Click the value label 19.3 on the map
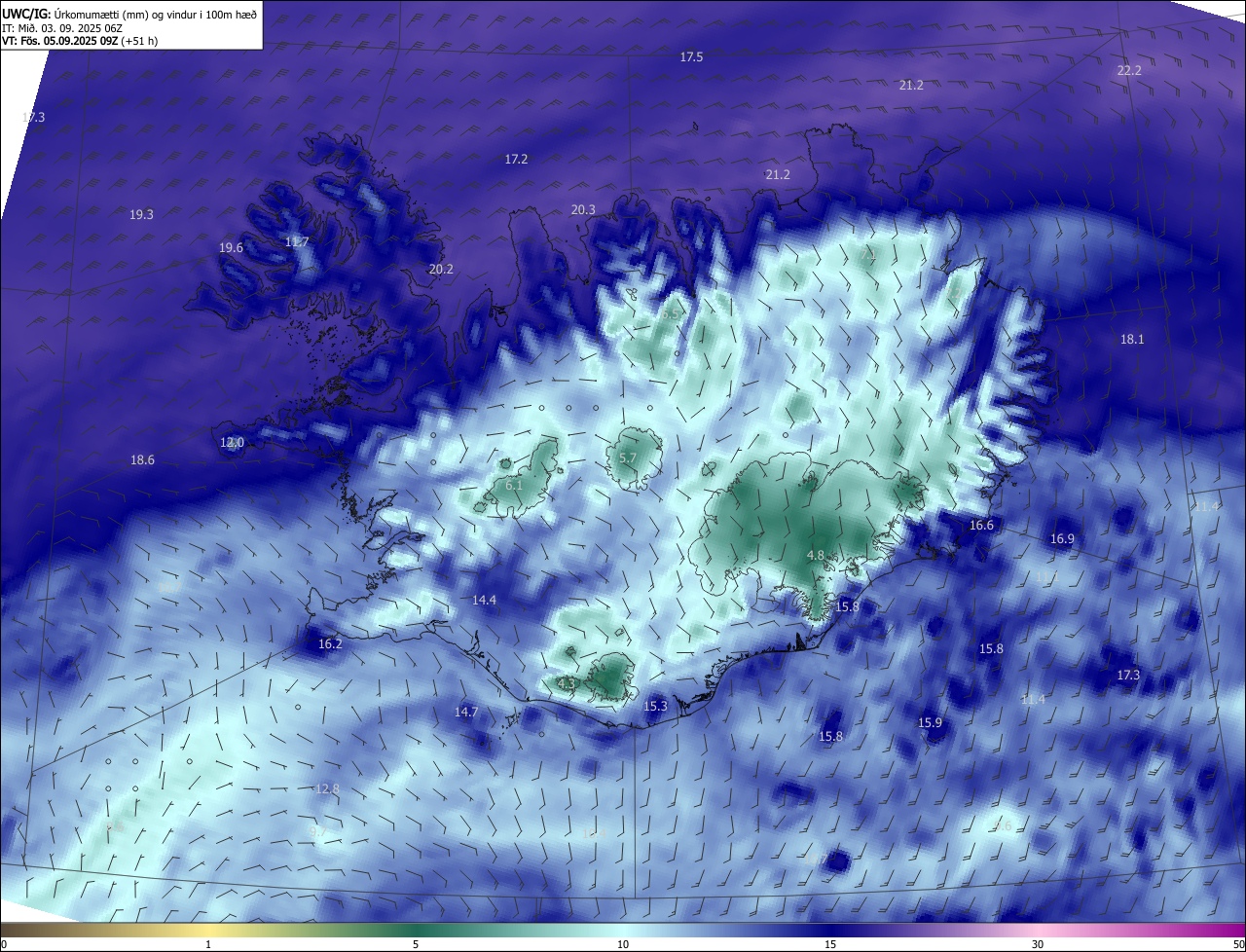The height and width of the screenshot is (952, 1246). point(141,214)
